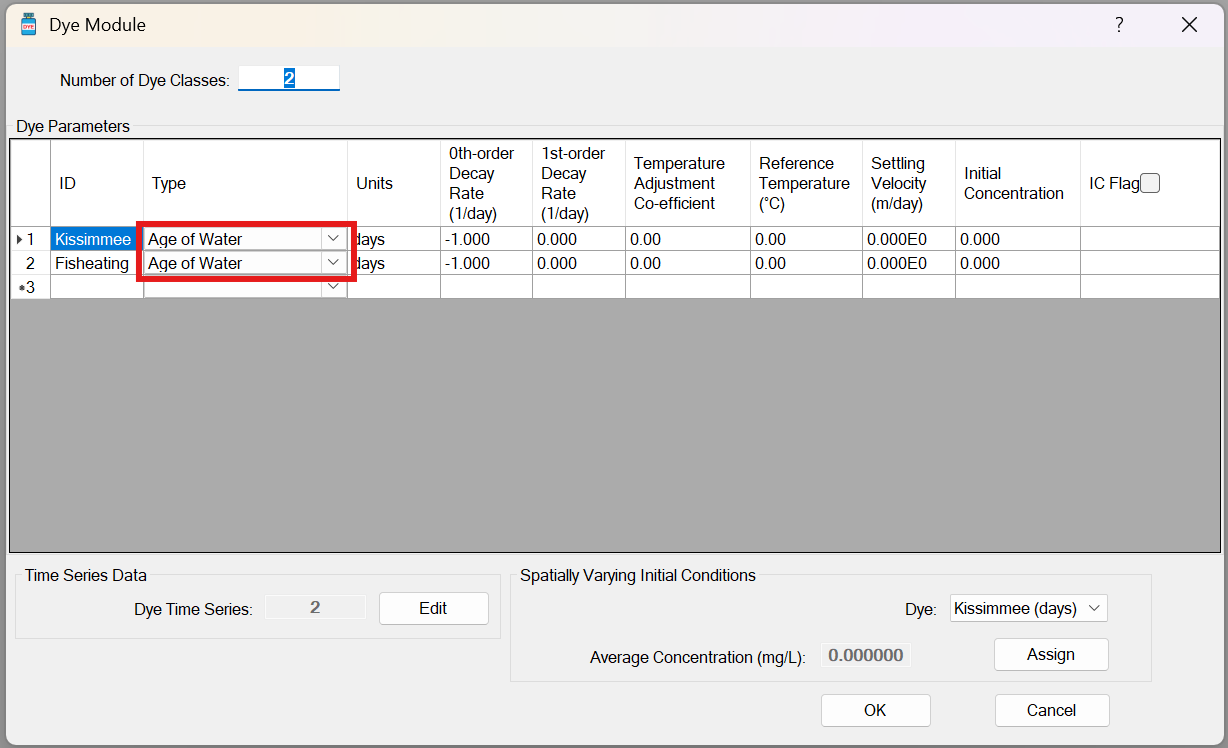The image size is (1228, 748).
Task: Select the Kissimmee ID cell
Action: pos(96,239)
